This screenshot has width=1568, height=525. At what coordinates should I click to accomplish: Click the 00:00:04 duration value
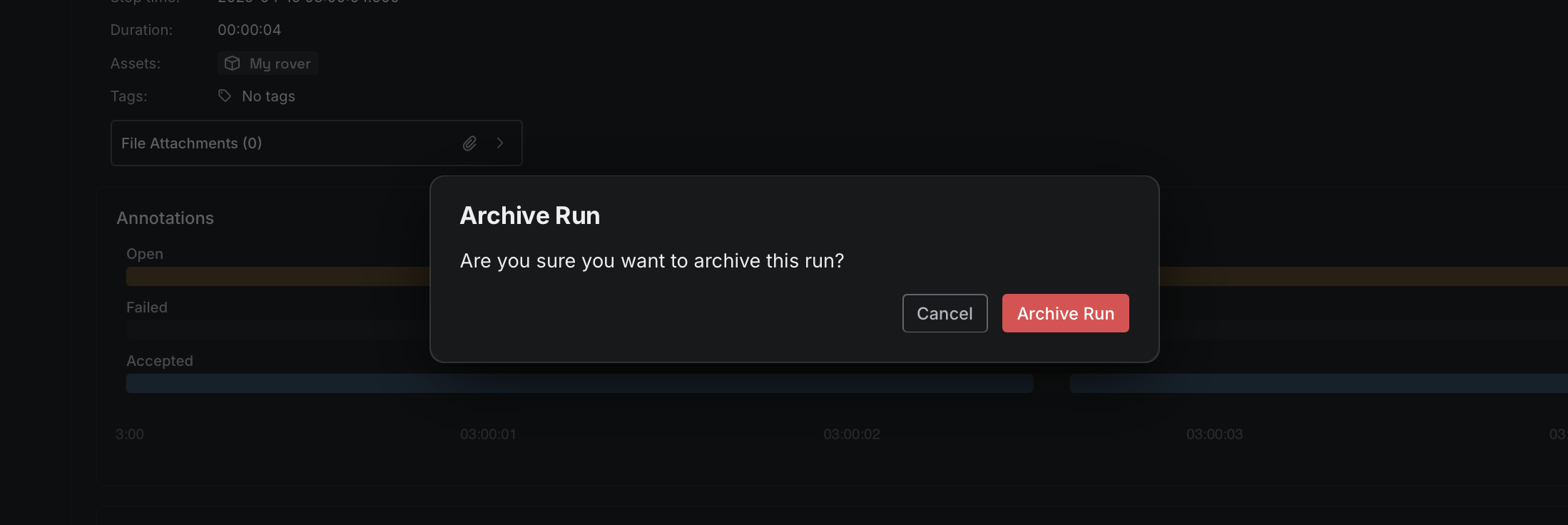point(249,30)
